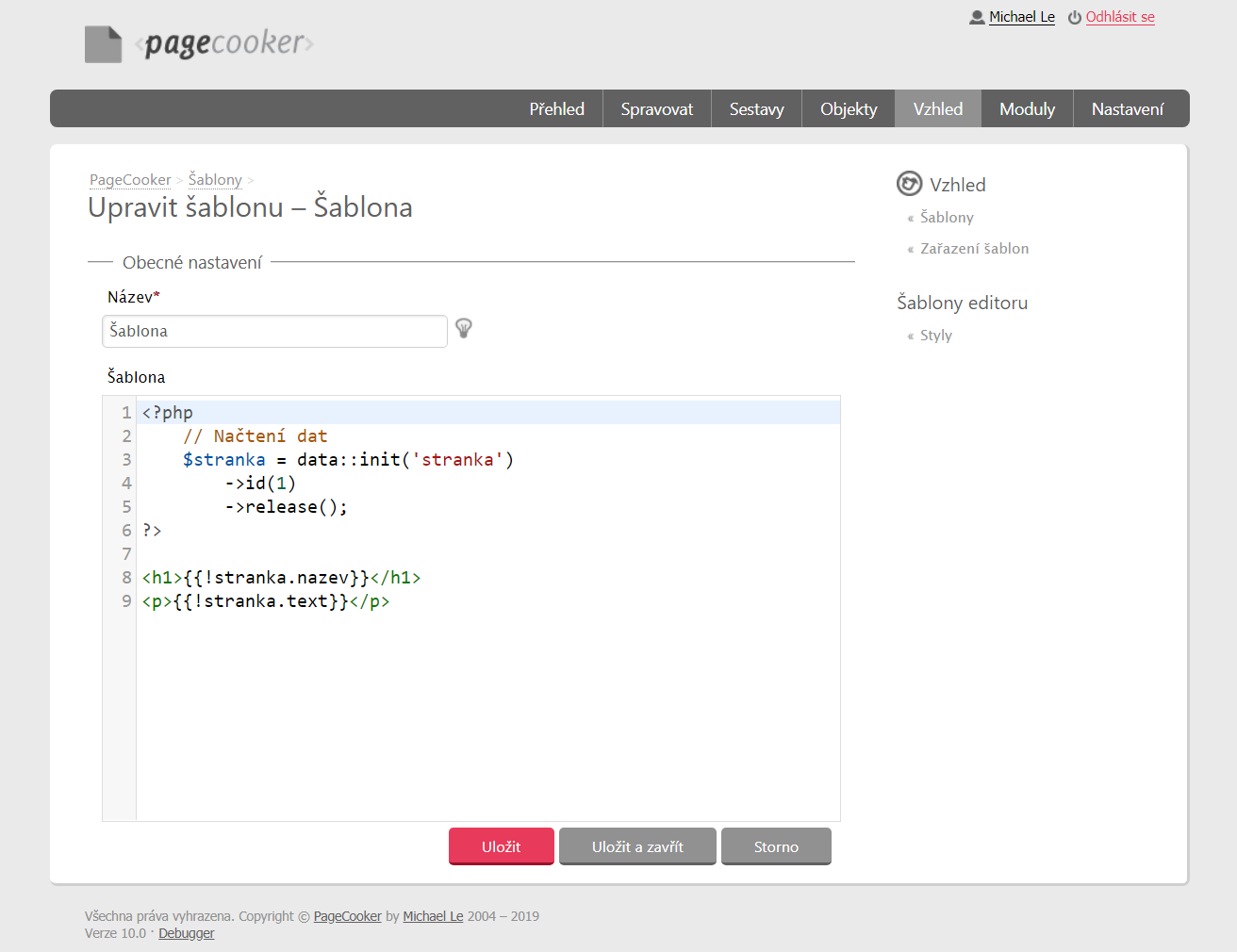Open the Přehled menu tab
The height and width of the screenshot is (952, 1237).
tap(556, 108)
